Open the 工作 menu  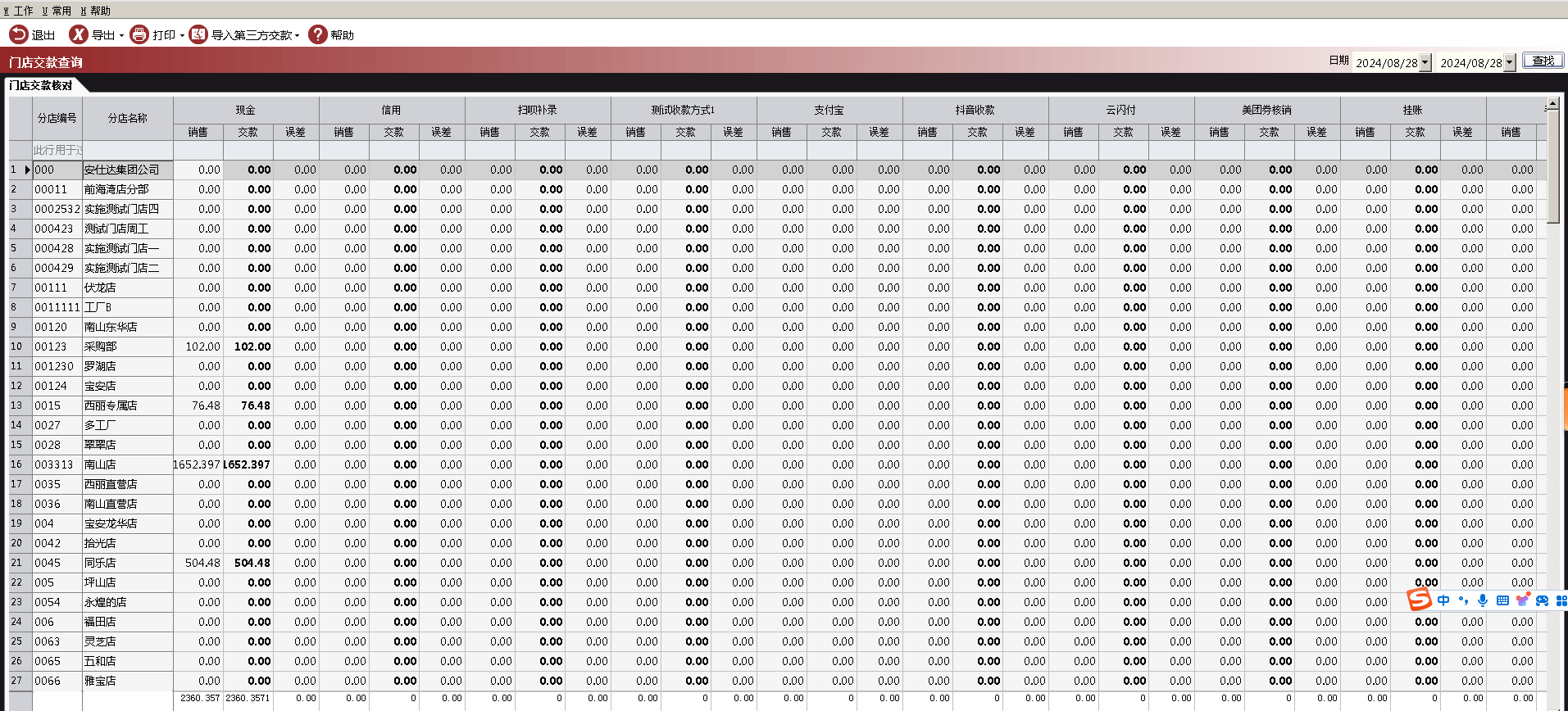pos(19,11)
